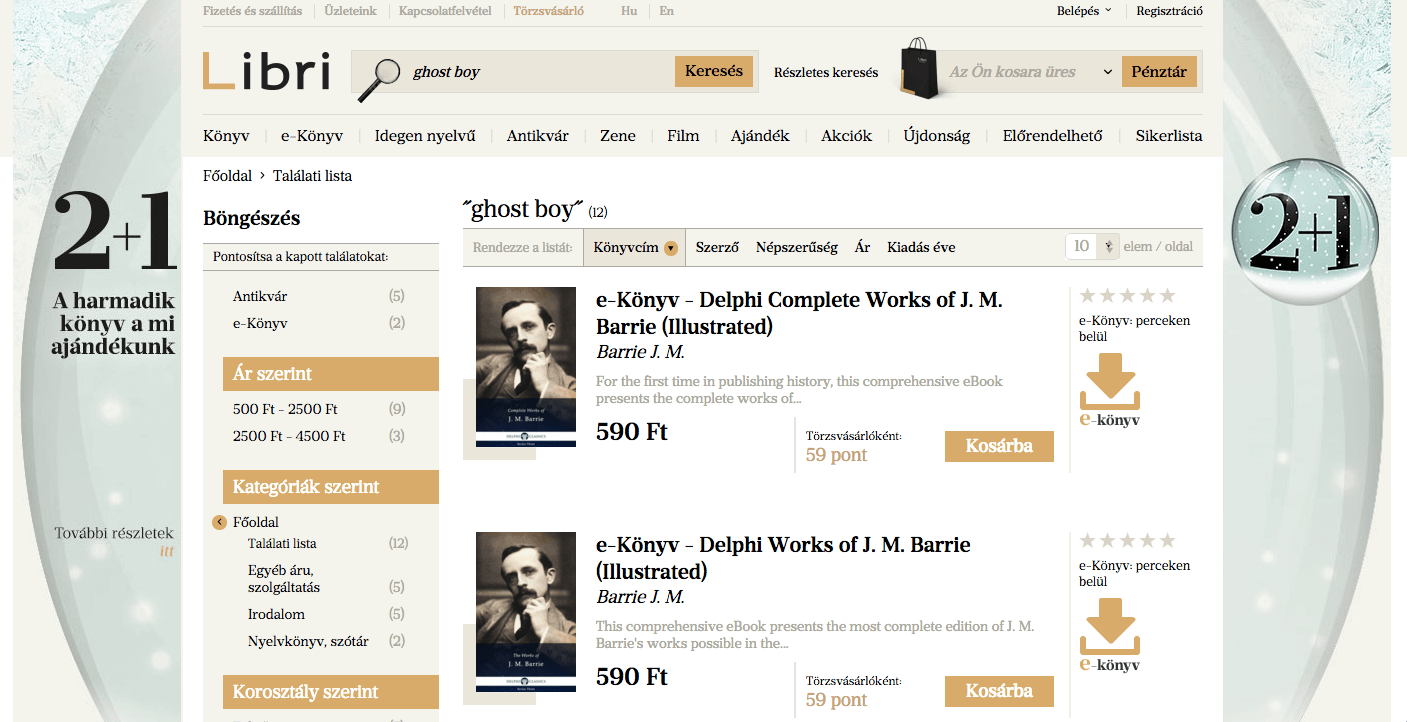
Task: Sort the list by Kiadás éve
Action: point(921,247)
